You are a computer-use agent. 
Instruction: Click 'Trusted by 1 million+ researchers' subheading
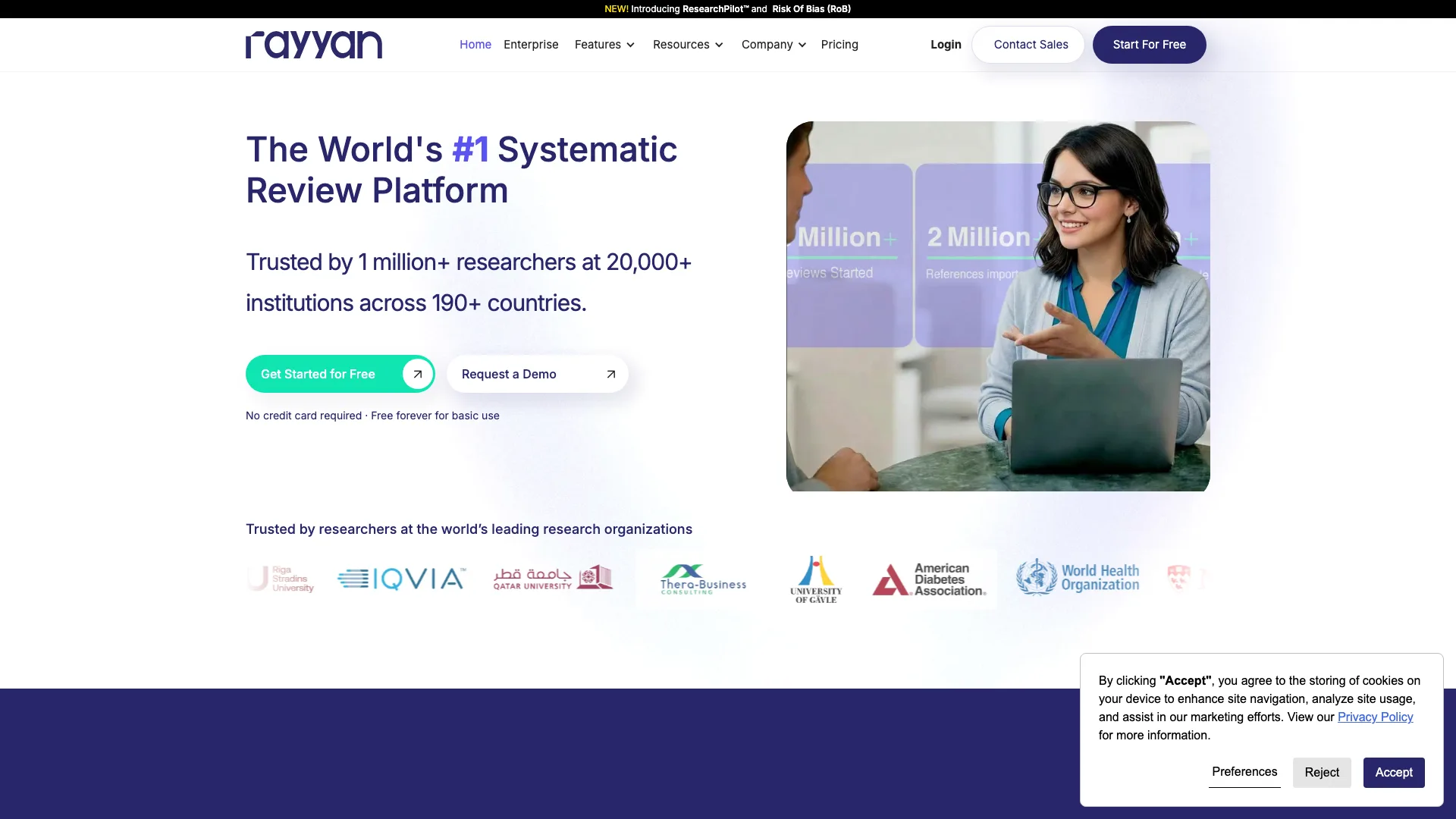point(469,282)
